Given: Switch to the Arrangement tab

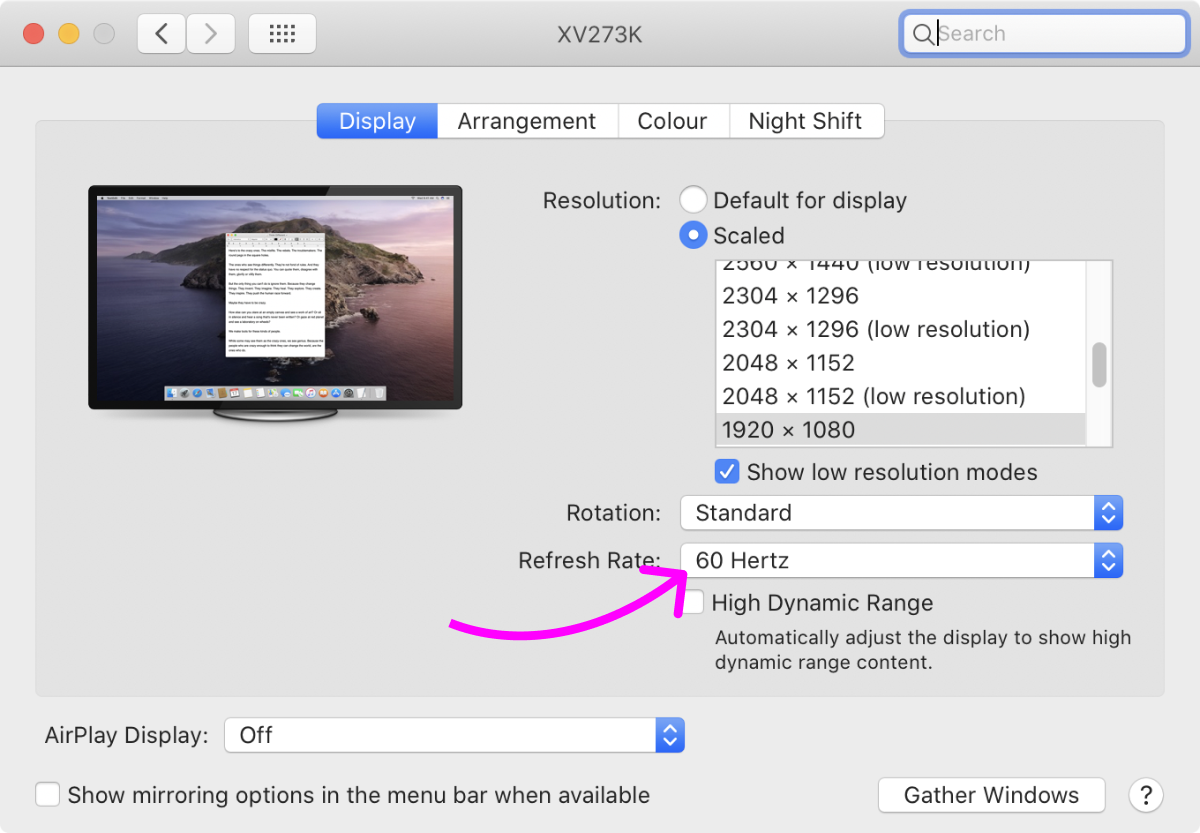Looking at the screenshot, I should tap(526, 121).
